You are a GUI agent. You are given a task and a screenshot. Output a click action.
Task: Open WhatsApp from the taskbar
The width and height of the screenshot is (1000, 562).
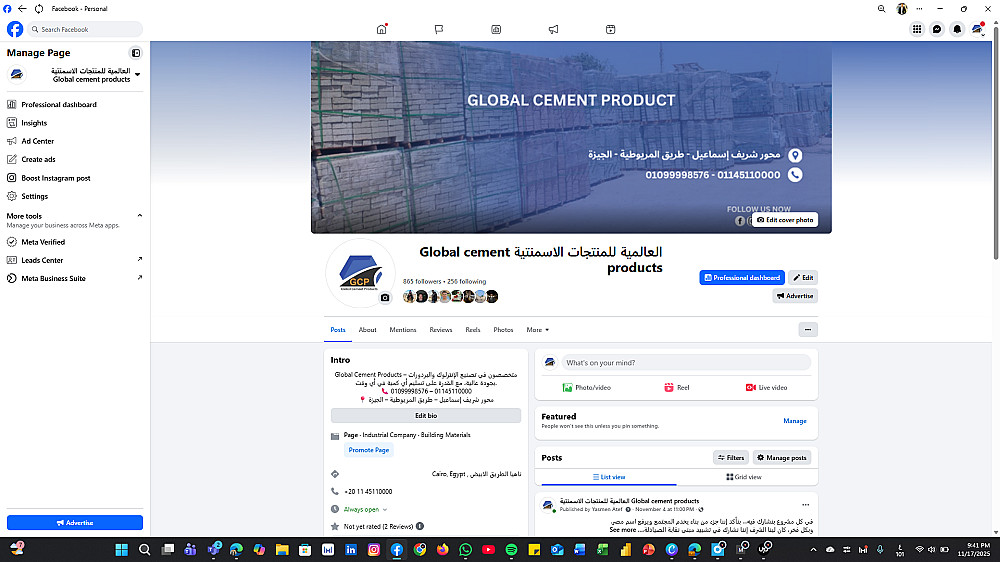466,550
